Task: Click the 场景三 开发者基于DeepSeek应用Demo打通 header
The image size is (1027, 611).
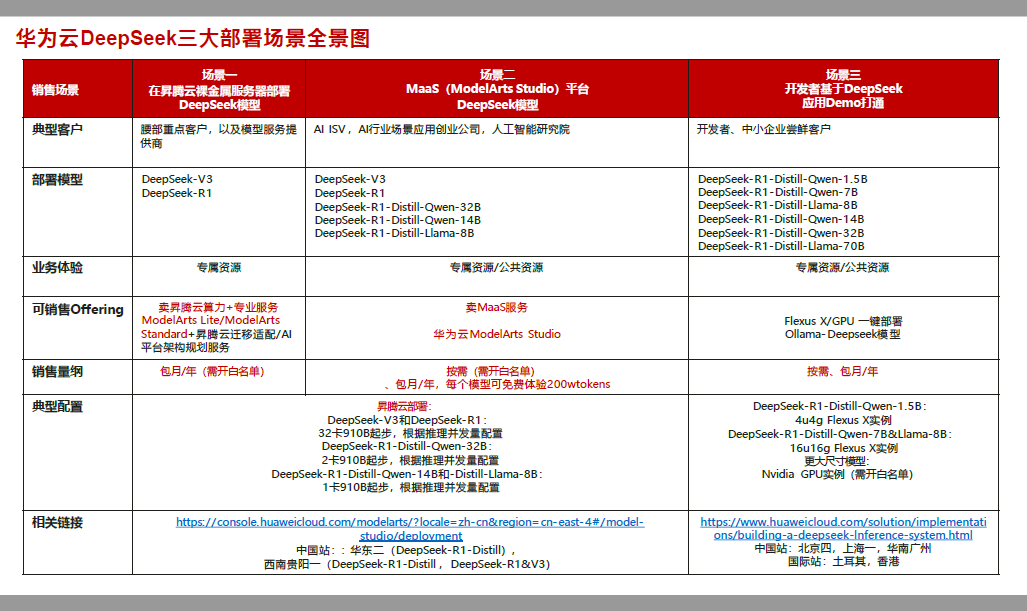Action: [844, 89]
